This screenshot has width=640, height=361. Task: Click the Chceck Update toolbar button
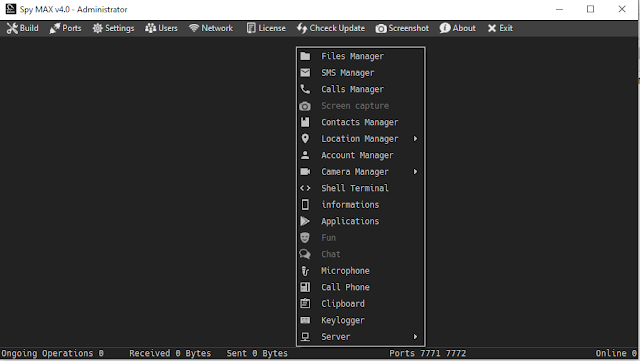click(x=331, y=28)
